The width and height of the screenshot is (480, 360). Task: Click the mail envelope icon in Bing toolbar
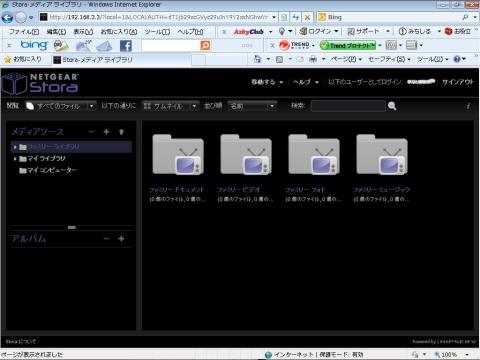coord(104,46)
